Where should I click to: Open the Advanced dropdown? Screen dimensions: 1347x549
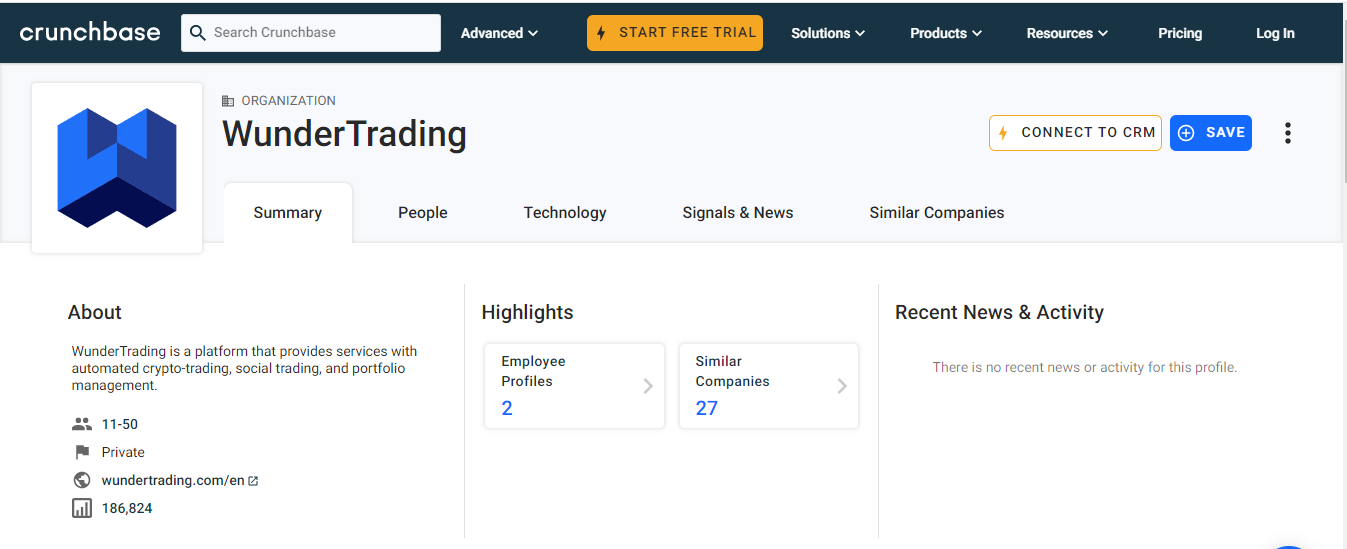tap(499, 33)
